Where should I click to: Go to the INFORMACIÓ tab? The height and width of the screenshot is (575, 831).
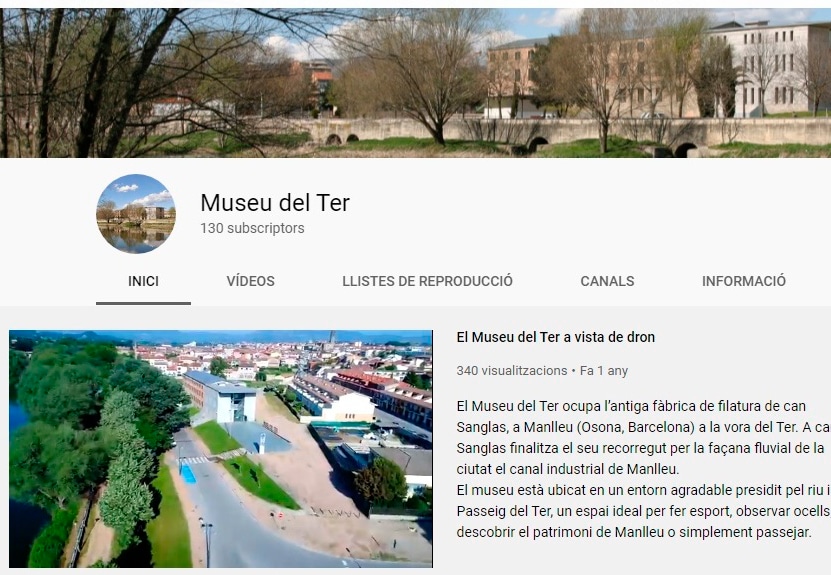point(744,281)
